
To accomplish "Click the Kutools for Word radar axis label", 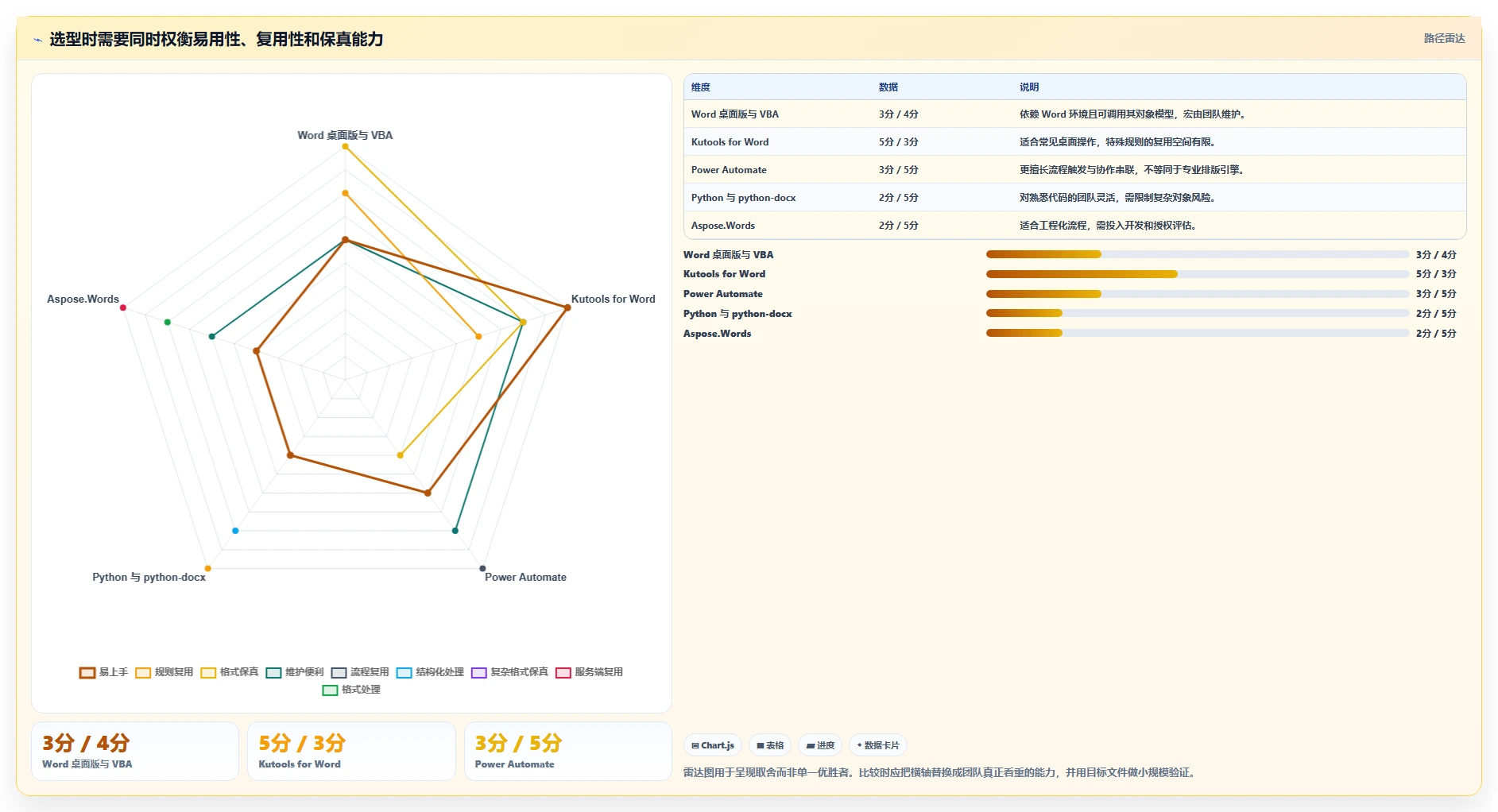I will pyautogui.click(x=613, y=300).
